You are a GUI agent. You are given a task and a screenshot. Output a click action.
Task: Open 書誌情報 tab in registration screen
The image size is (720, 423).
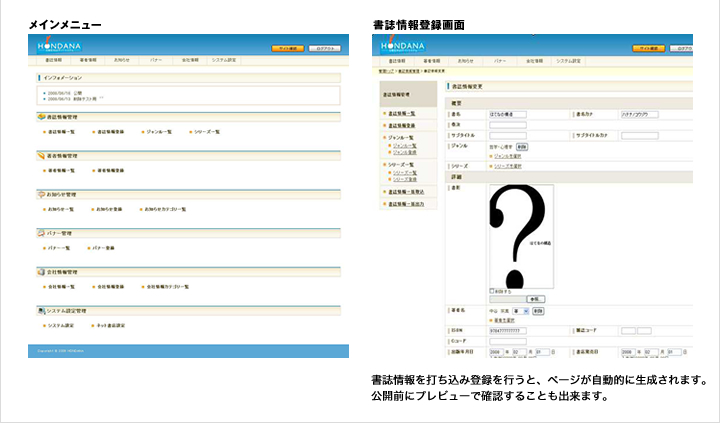(397, 61)
